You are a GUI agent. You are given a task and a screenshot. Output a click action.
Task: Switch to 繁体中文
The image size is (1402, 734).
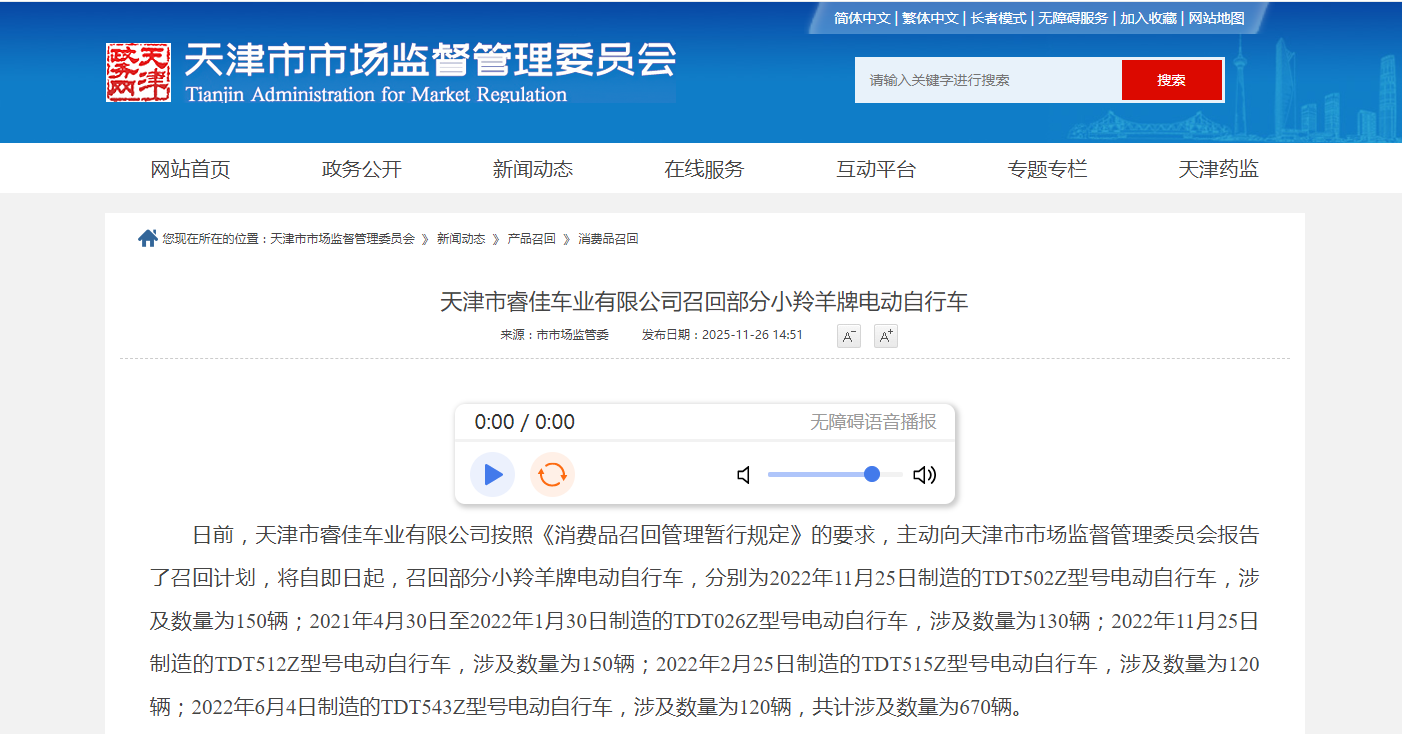[930, 18]
